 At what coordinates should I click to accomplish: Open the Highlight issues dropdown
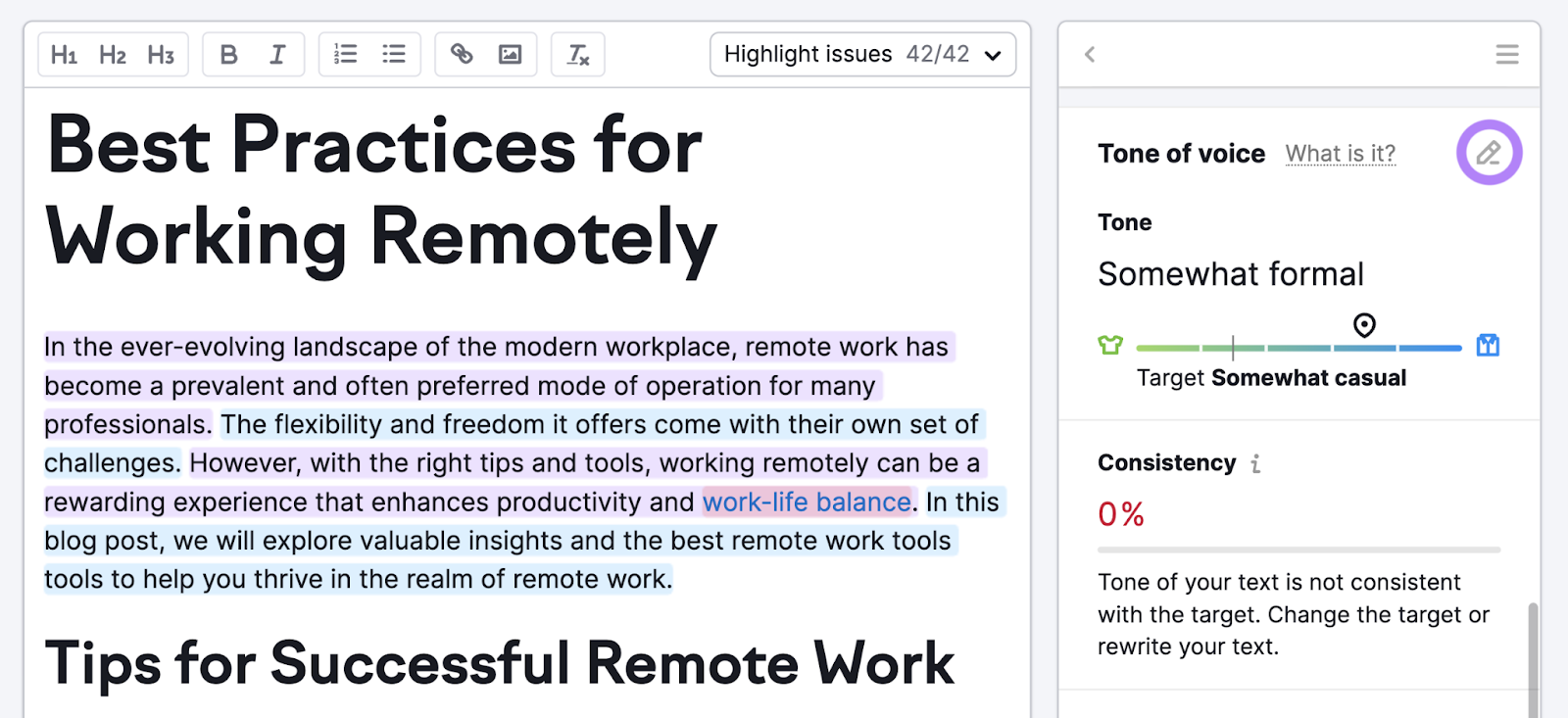(x=862, y=55)
